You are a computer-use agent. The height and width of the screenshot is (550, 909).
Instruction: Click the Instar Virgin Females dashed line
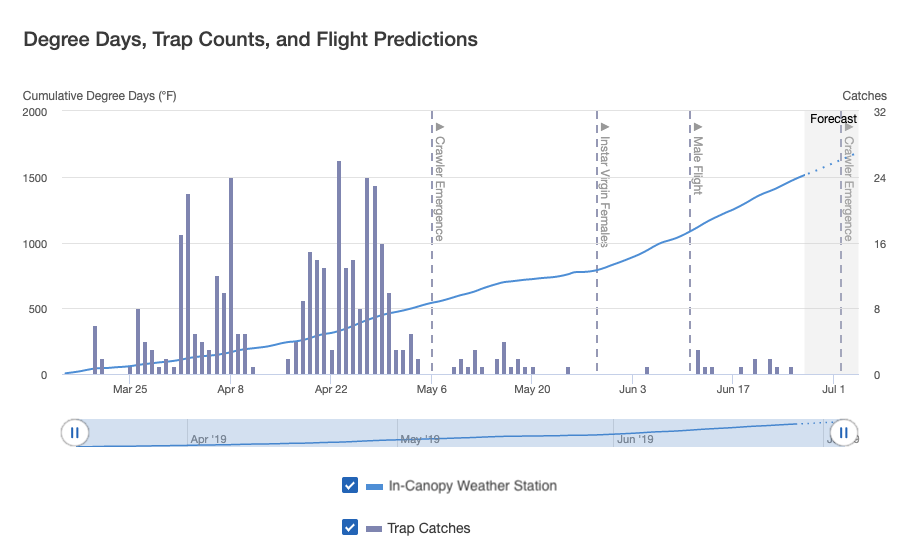coord(597,242)
